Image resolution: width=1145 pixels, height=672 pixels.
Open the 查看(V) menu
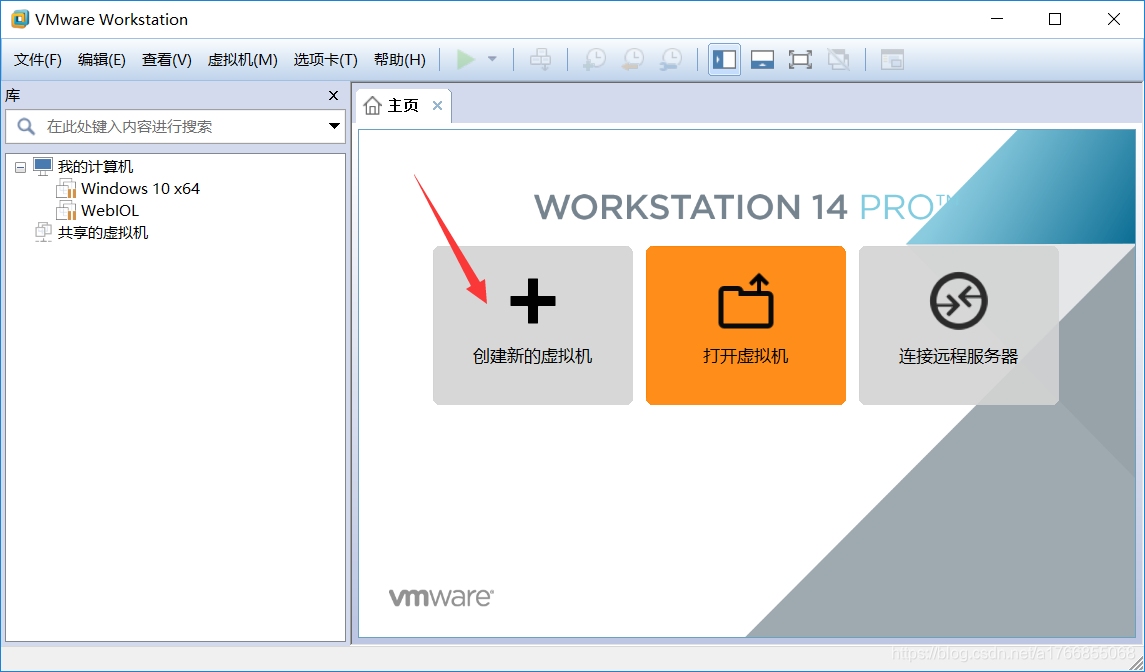[x=166, y=60]
